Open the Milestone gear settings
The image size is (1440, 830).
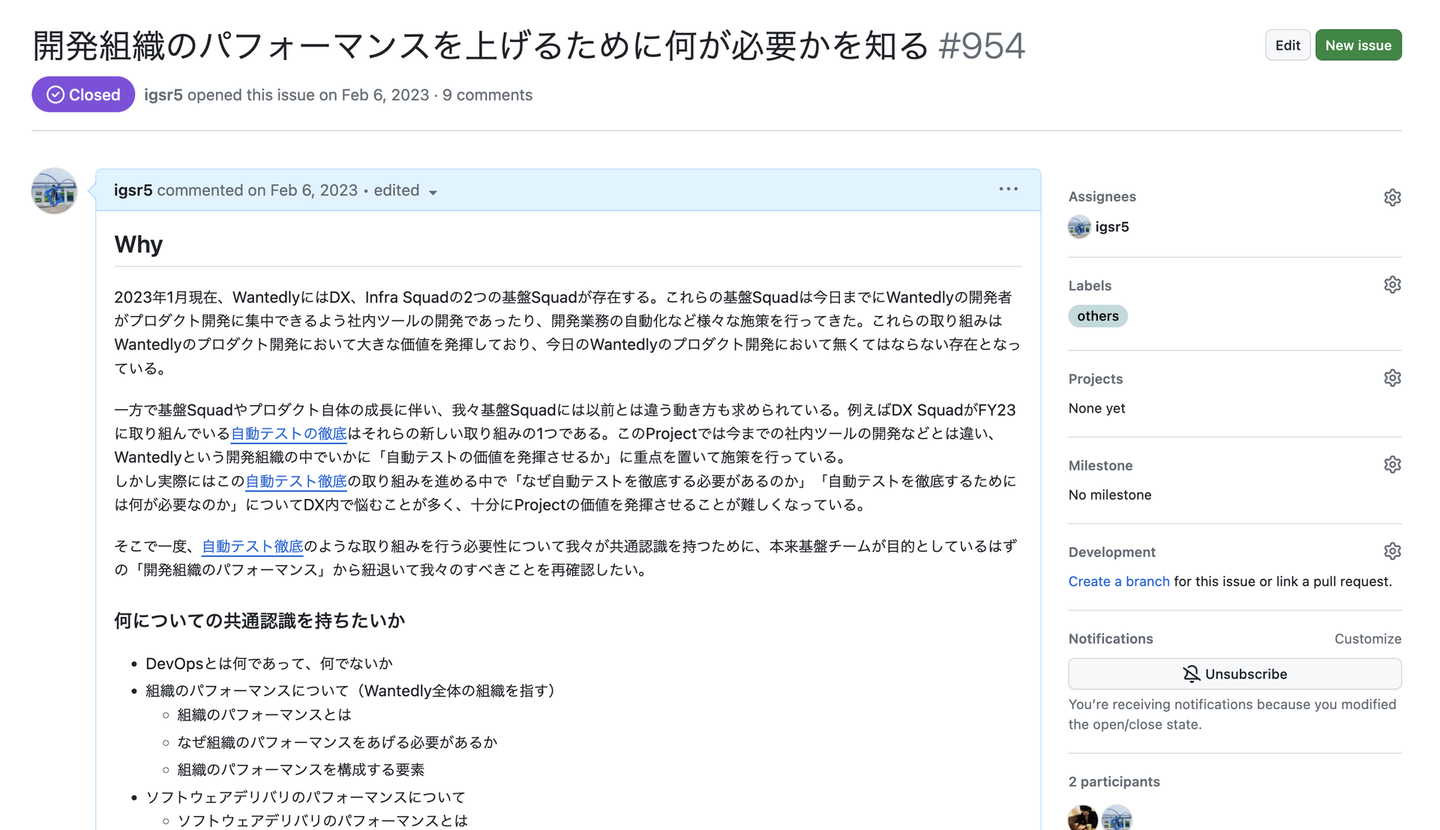coord(1392,465)
